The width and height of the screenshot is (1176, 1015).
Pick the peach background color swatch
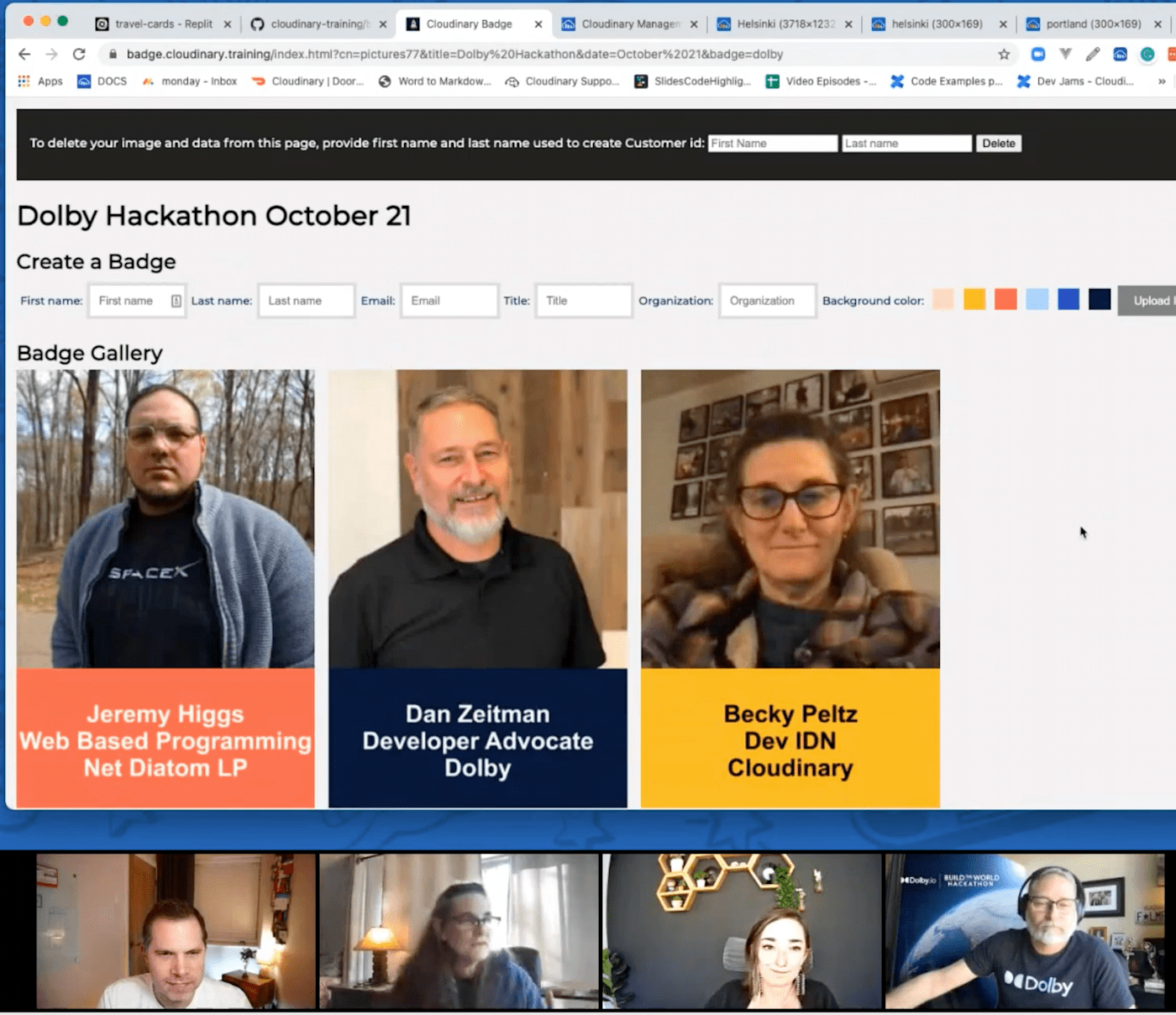click(943, 299)
